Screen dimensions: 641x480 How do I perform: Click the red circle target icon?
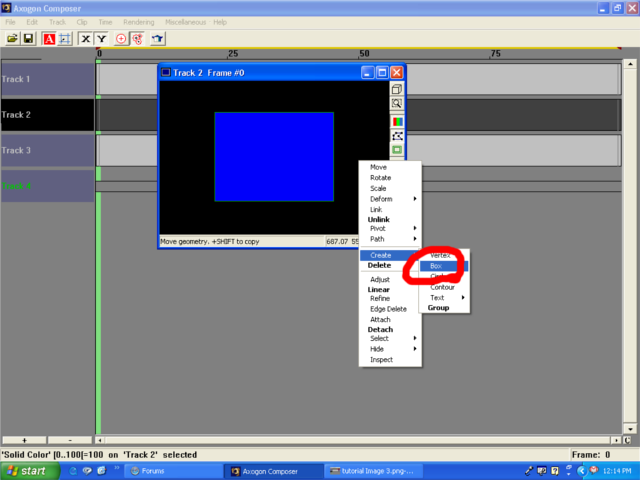(121, 39)
